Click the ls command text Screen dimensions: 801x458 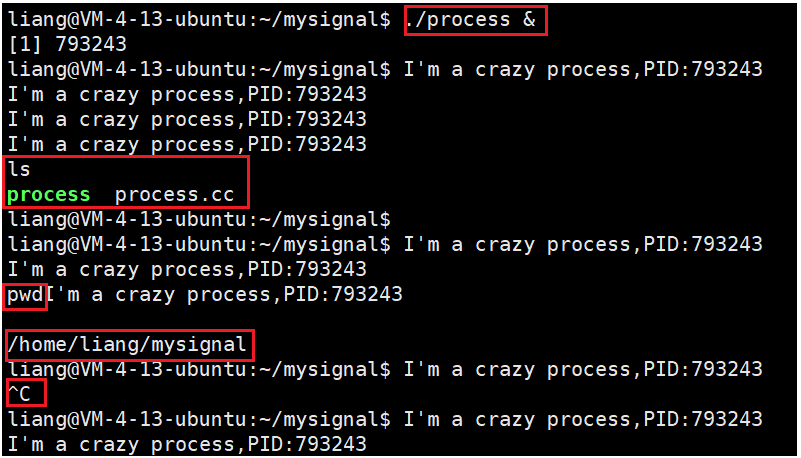pos(19,169)
